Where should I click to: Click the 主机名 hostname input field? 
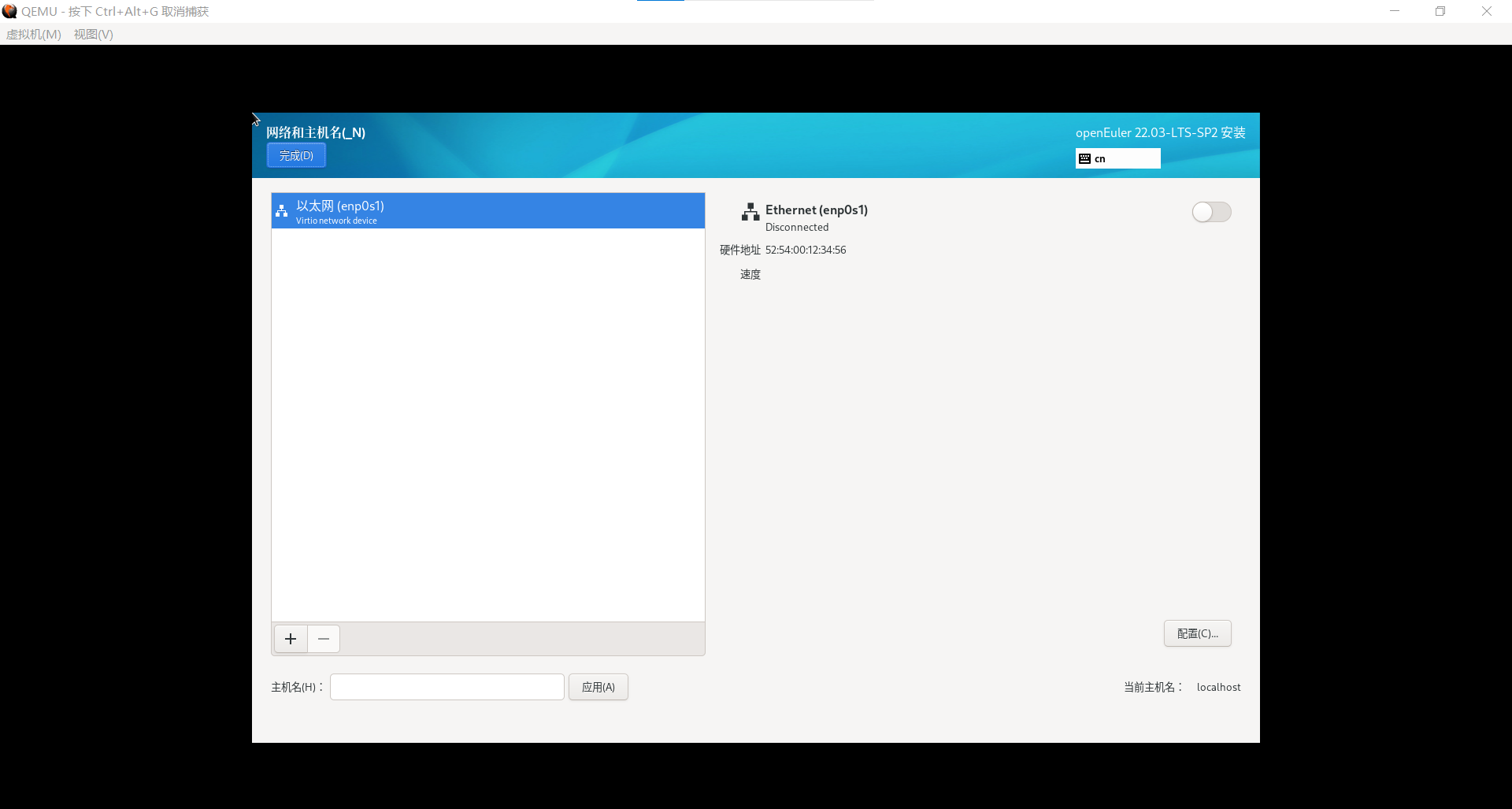447,687
